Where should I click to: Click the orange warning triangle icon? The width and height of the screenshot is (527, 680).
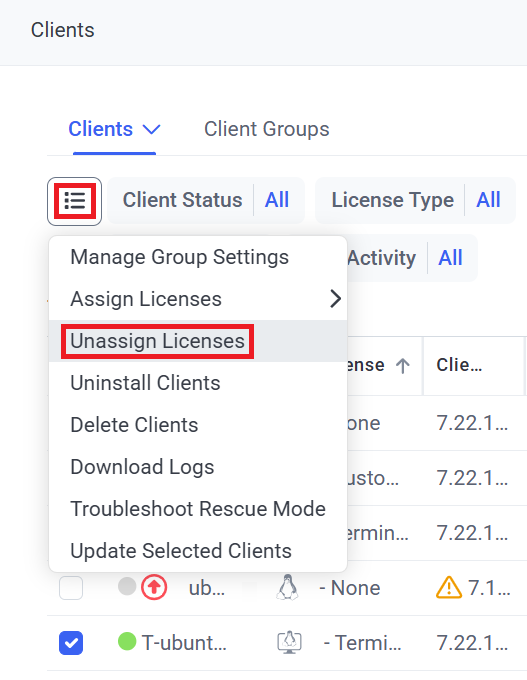pyautogui.click(x=449, y=587)
